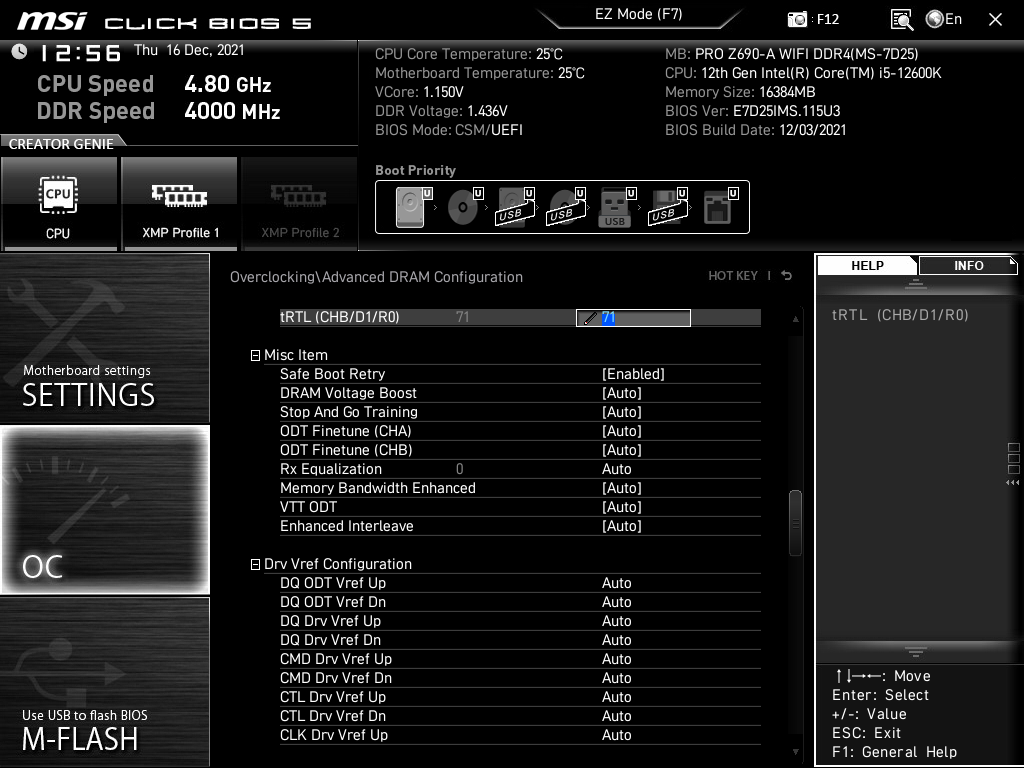Change language with the globe En icon

tap(944, 19)
